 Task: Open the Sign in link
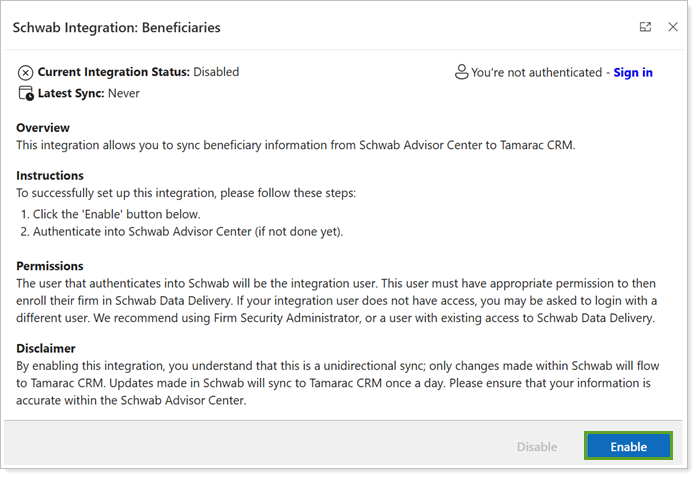pyautogui.click(x=633, y=72)
